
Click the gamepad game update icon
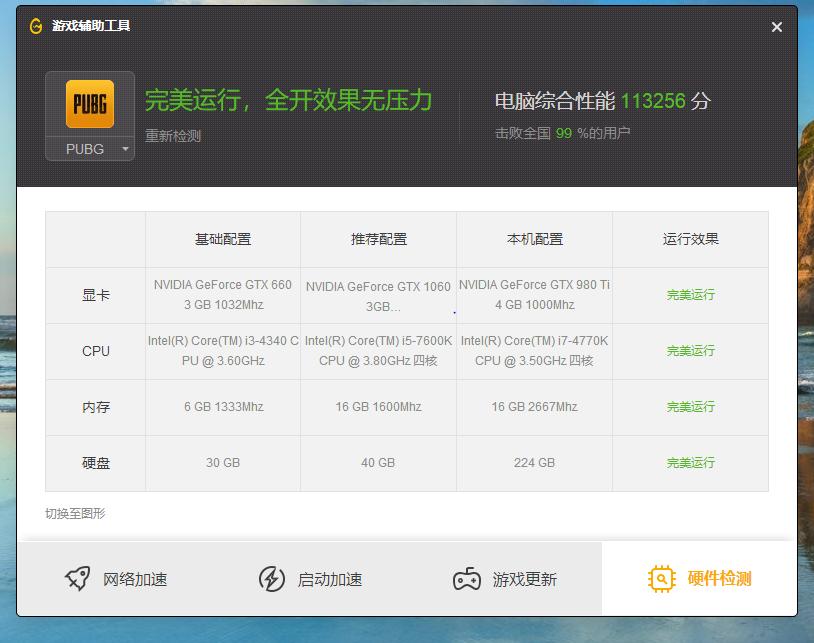467,579
